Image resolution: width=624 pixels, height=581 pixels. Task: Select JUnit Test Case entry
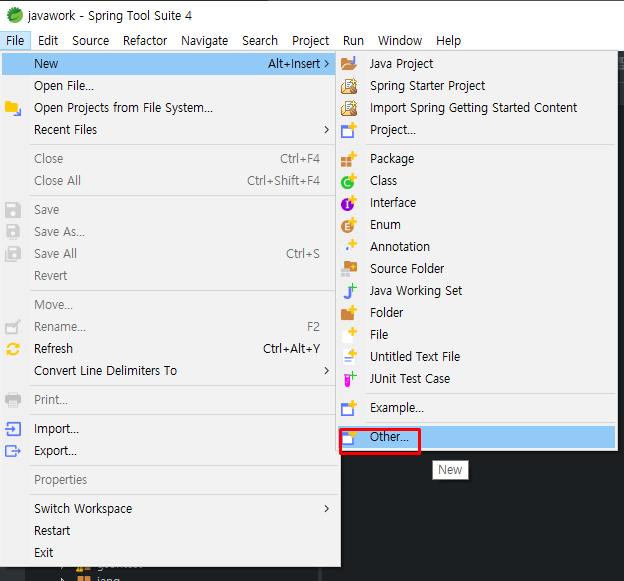(x=477, y=379)
